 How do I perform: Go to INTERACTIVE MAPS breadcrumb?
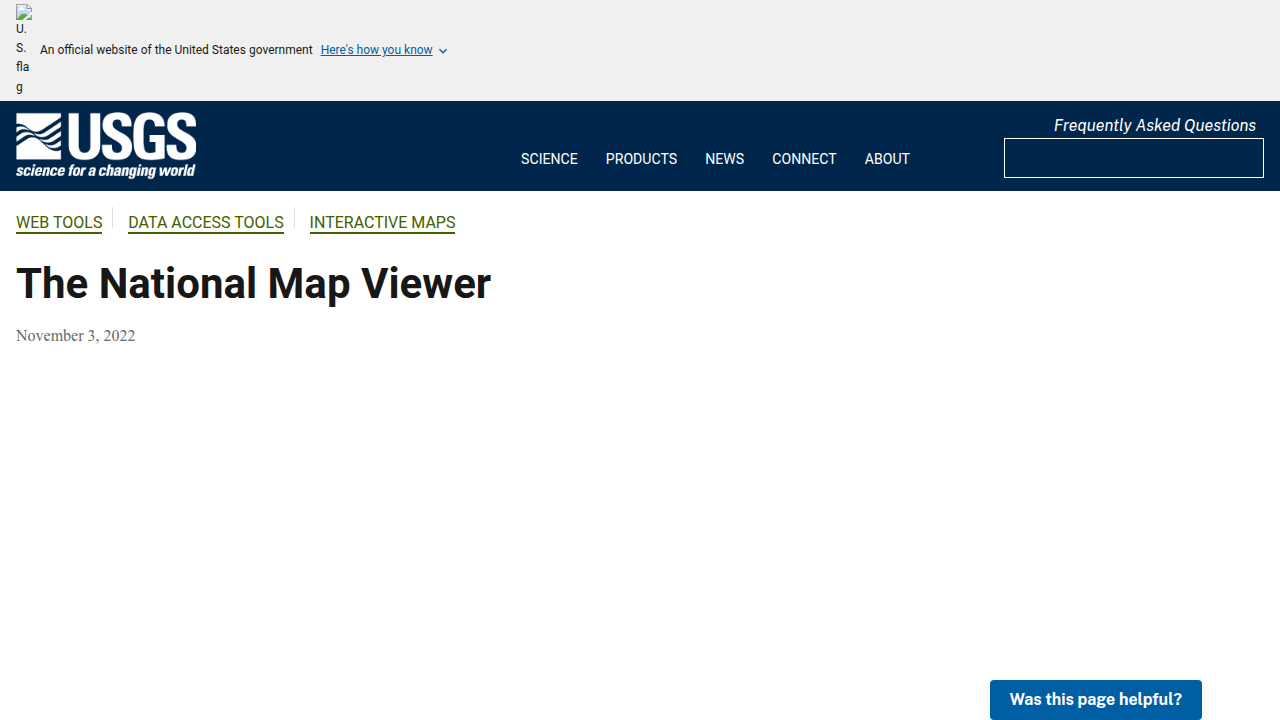click(x=382, y=222)
